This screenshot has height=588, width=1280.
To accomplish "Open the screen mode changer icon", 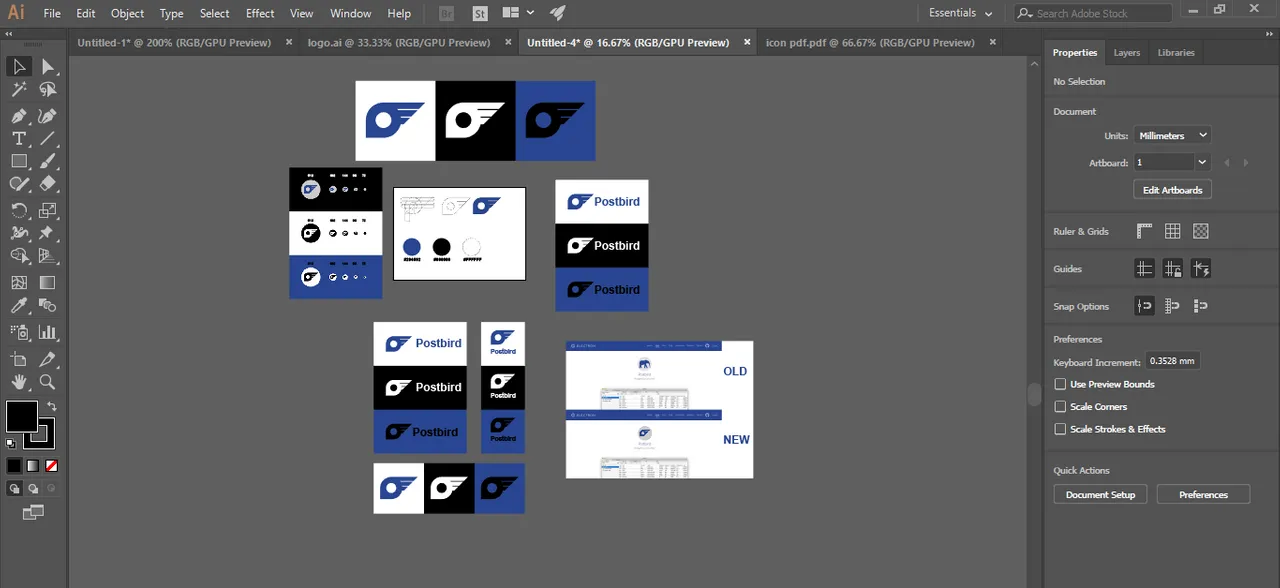I will click(x=33, y=512).
